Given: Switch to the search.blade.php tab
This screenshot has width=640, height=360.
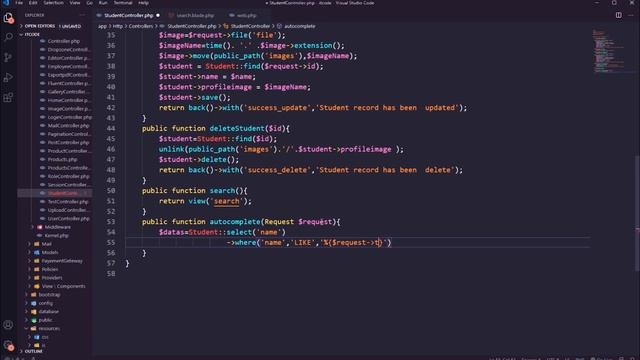Looking at the screenshot, I should point(194,16).
